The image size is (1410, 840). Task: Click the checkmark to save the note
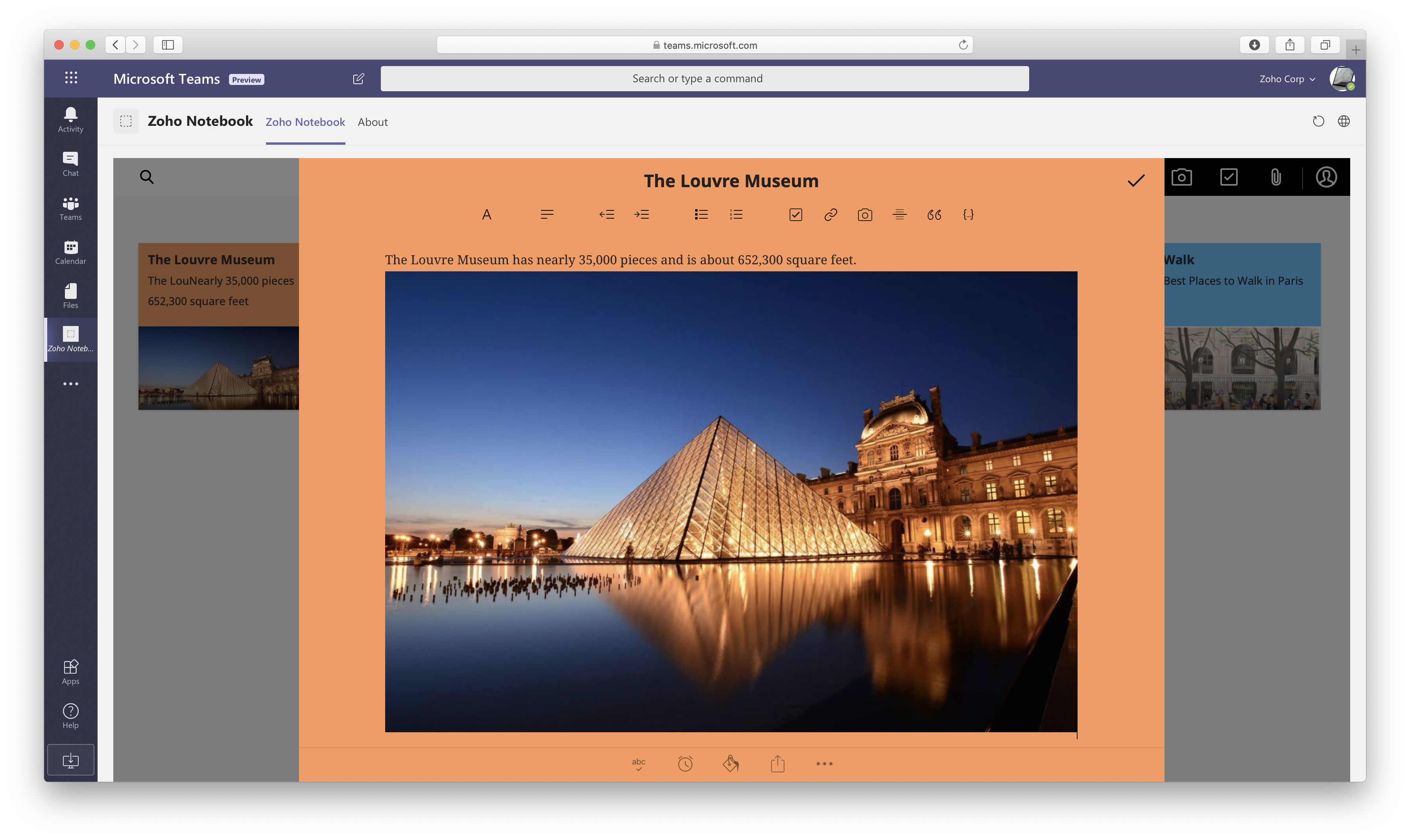click(1135, 181)
